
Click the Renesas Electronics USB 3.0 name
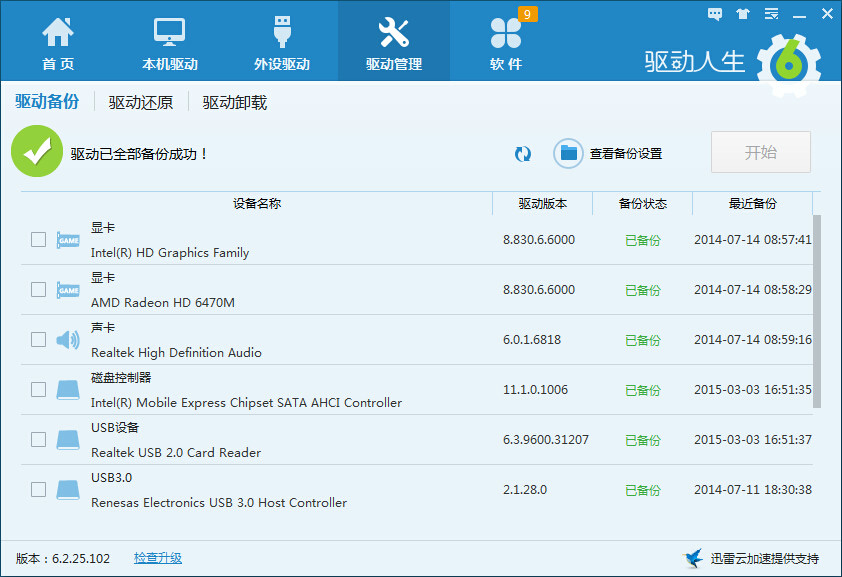point(219,502)
